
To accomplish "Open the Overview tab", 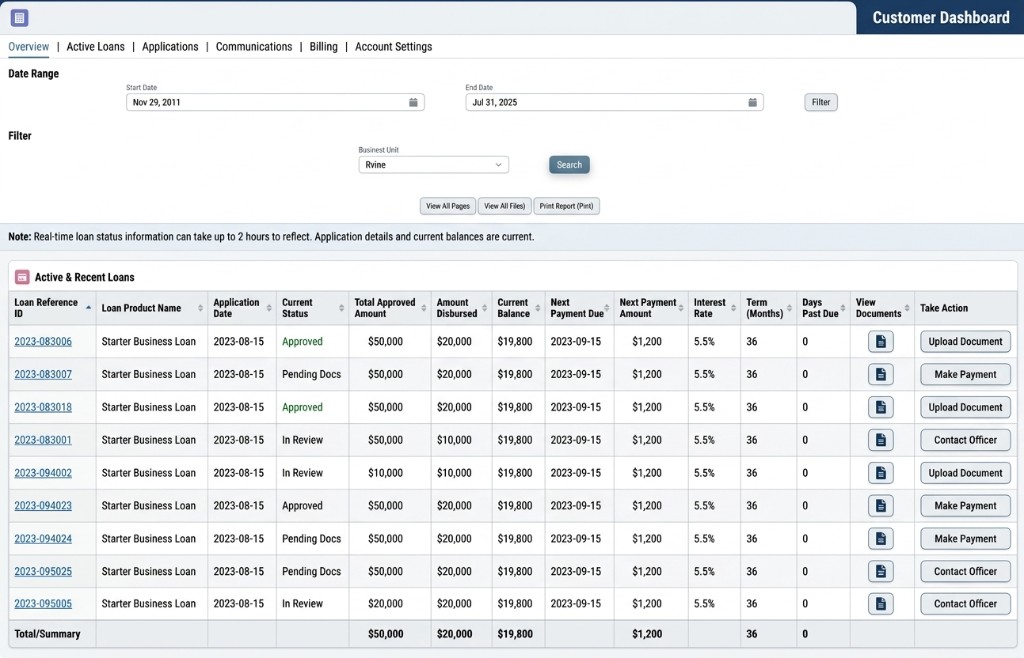I will (x=29, y=47).
